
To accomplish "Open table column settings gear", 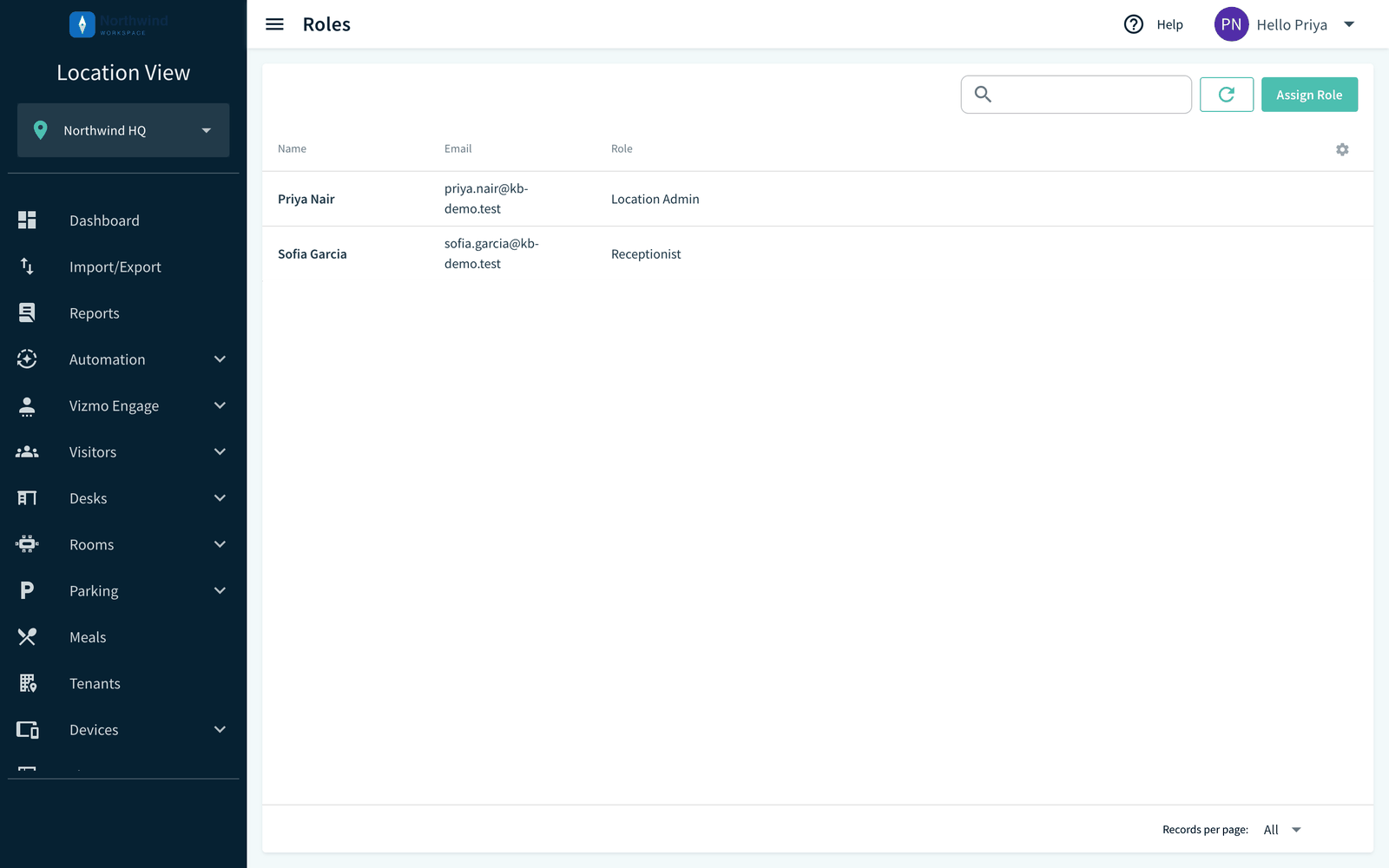I will click(1342, 149).
